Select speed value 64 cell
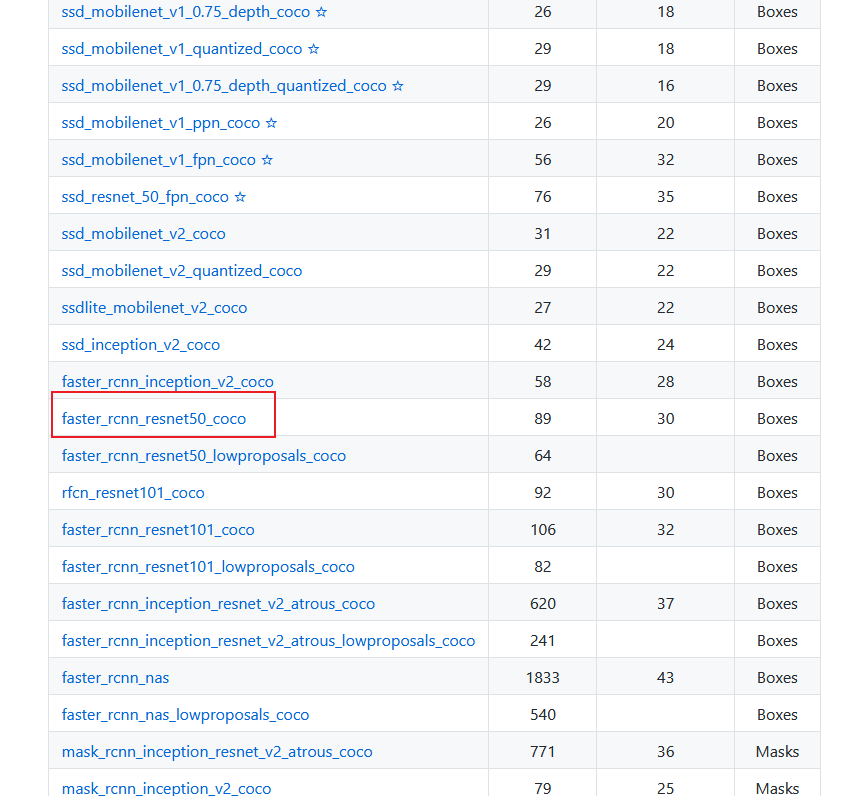This screenshot has width=855, height=796. point(543,456)
